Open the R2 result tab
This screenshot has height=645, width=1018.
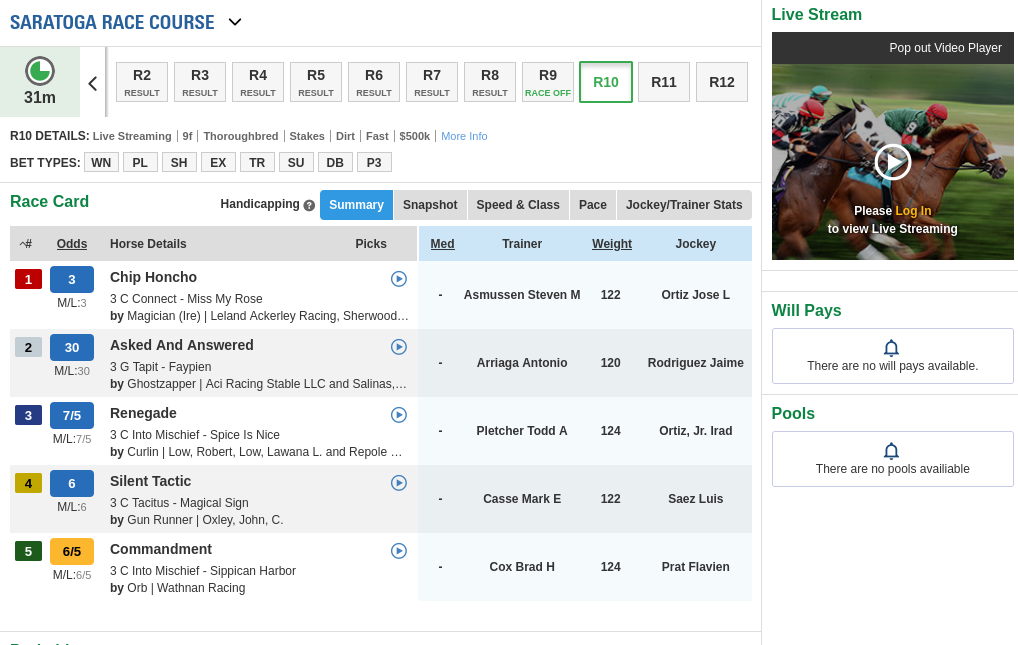(142, 82)
